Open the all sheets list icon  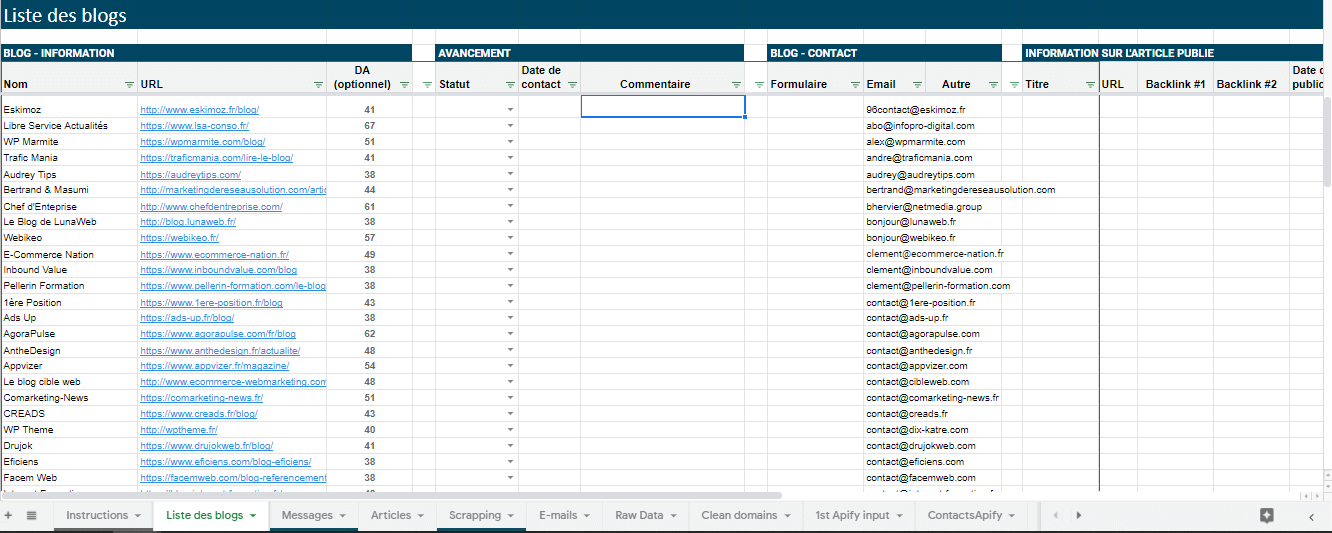point(31,515)
